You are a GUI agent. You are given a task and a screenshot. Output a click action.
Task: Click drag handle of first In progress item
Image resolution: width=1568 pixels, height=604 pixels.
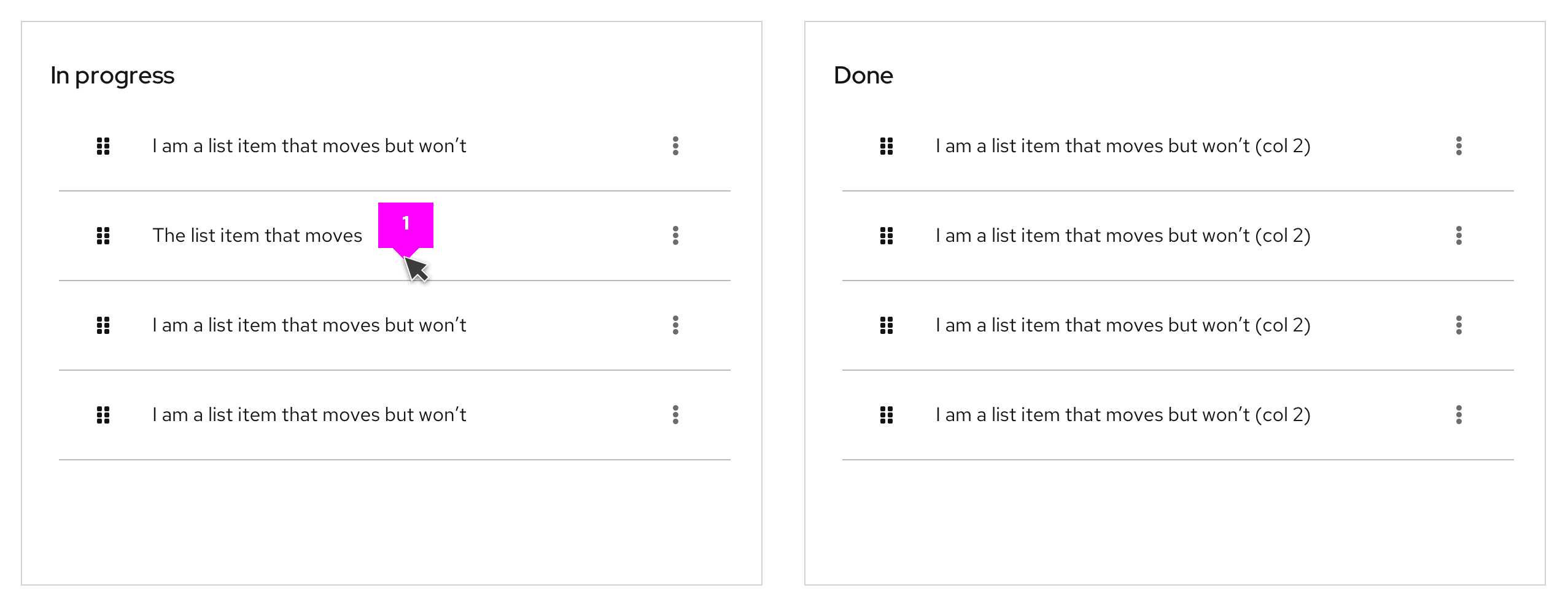pos(103,146)
